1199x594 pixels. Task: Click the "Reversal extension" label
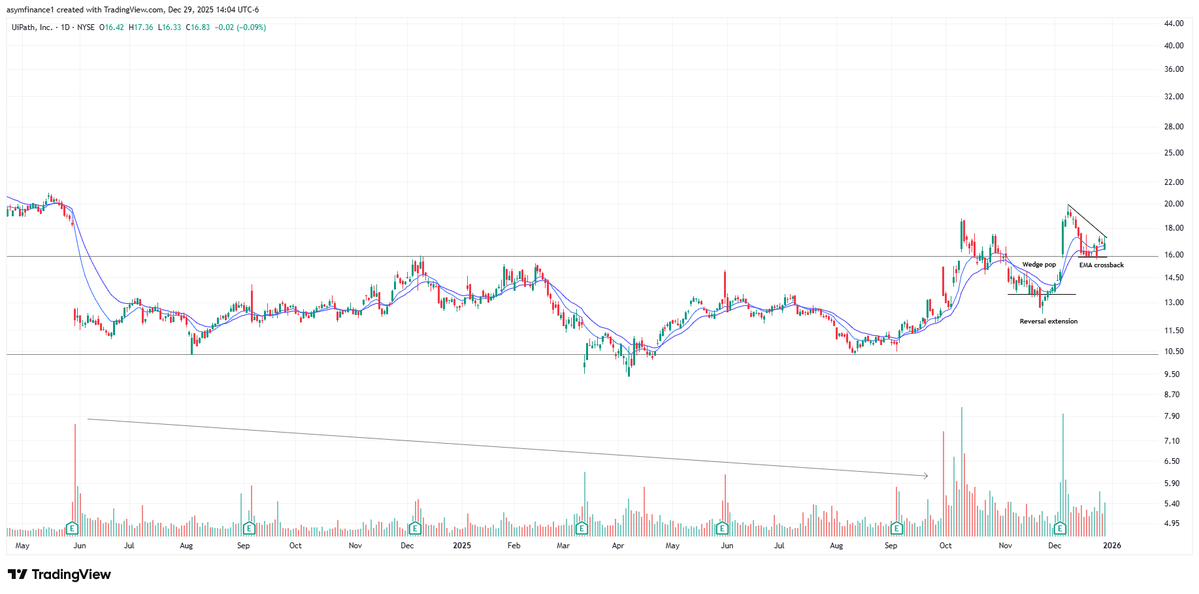pyautogui.click(x=1049, y=320)
